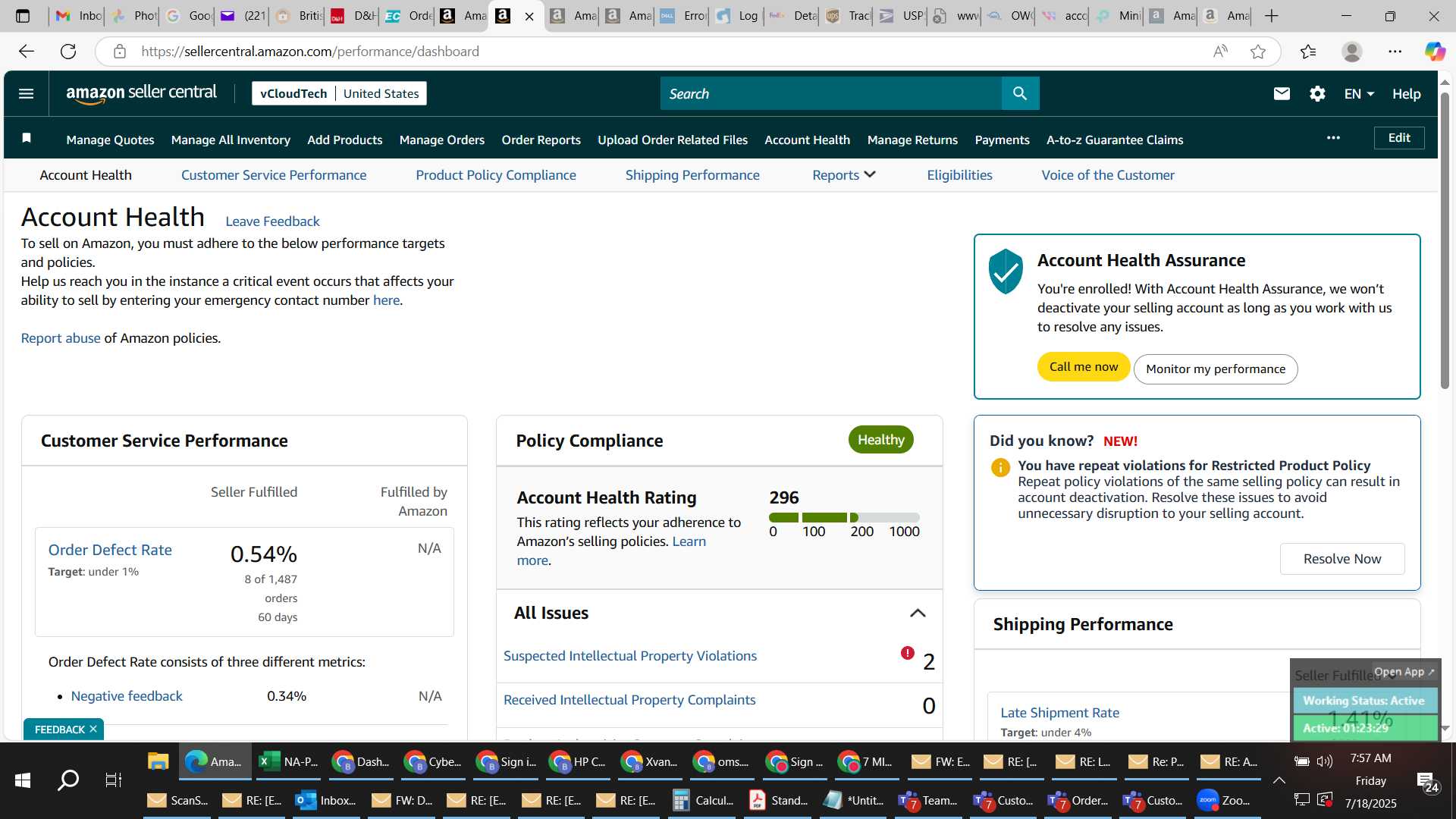1456x819 pixels.
Task: Click the Open App overlay button
Action: [1404, 671]
